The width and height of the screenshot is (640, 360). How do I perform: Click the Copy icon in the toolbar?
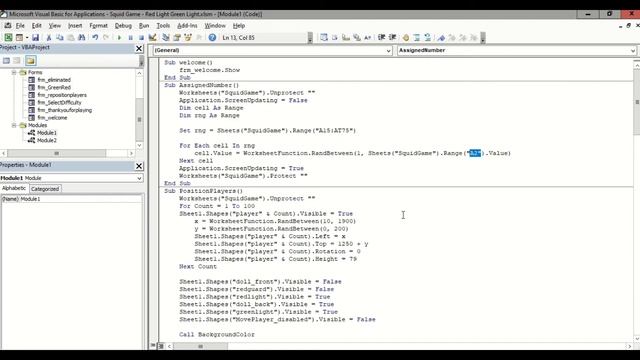click(60, 38)
